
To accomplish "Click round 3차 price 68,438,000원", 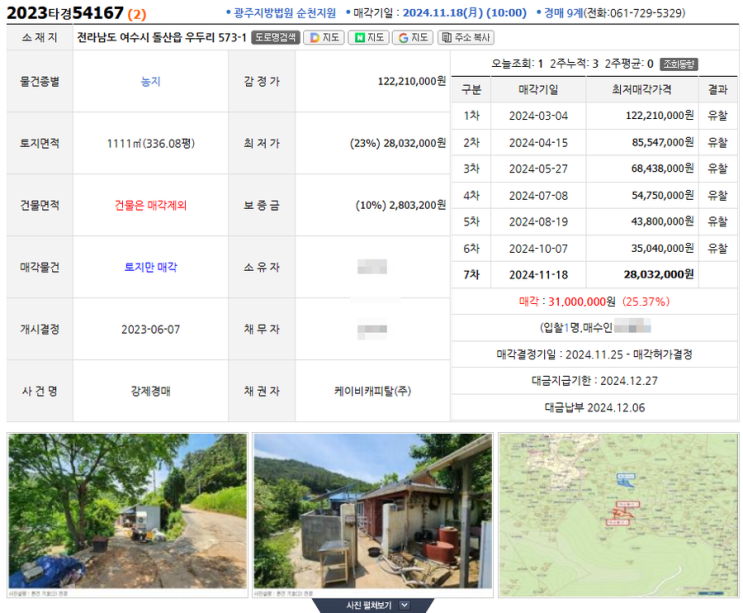I will pyautogui.click(x=662, y=169).
